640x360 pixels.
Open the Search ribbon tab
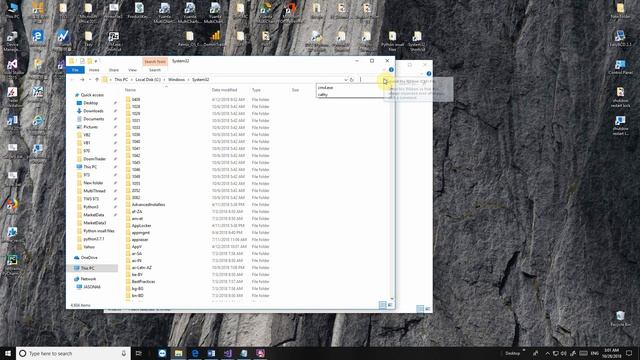click(155, 70)
